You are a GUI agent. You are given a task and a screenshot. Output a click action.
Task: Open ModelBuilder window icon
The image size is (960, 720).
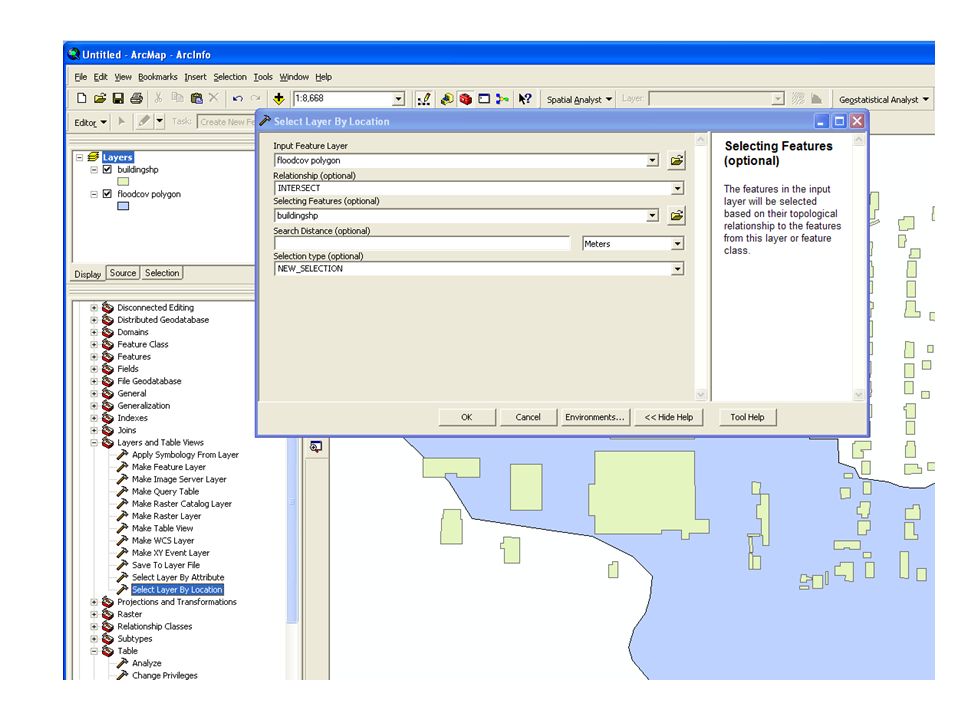click(x=503, y=99)
